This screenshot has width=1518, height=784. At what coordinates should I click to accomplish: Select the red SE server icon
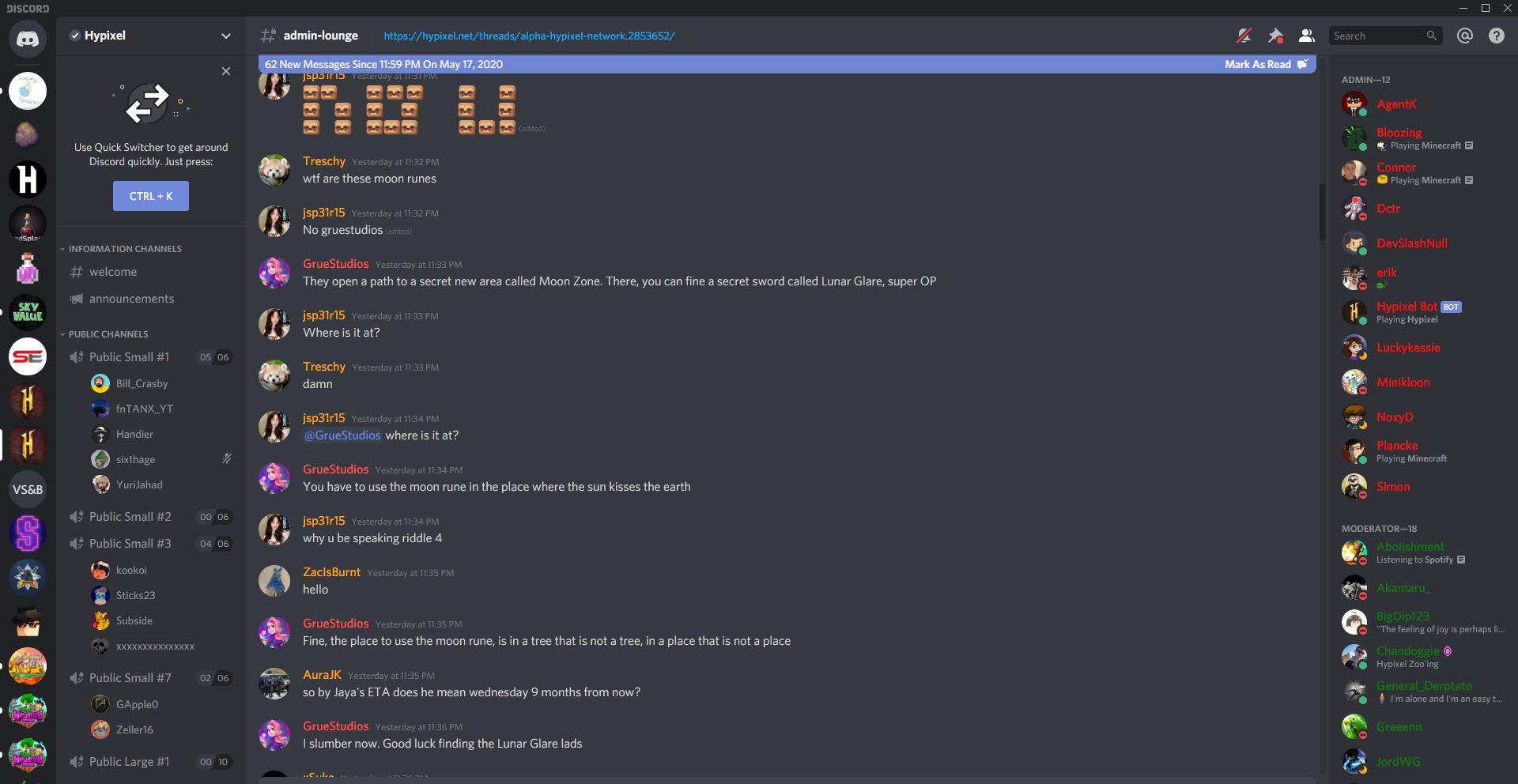click(x=28, y=356)
